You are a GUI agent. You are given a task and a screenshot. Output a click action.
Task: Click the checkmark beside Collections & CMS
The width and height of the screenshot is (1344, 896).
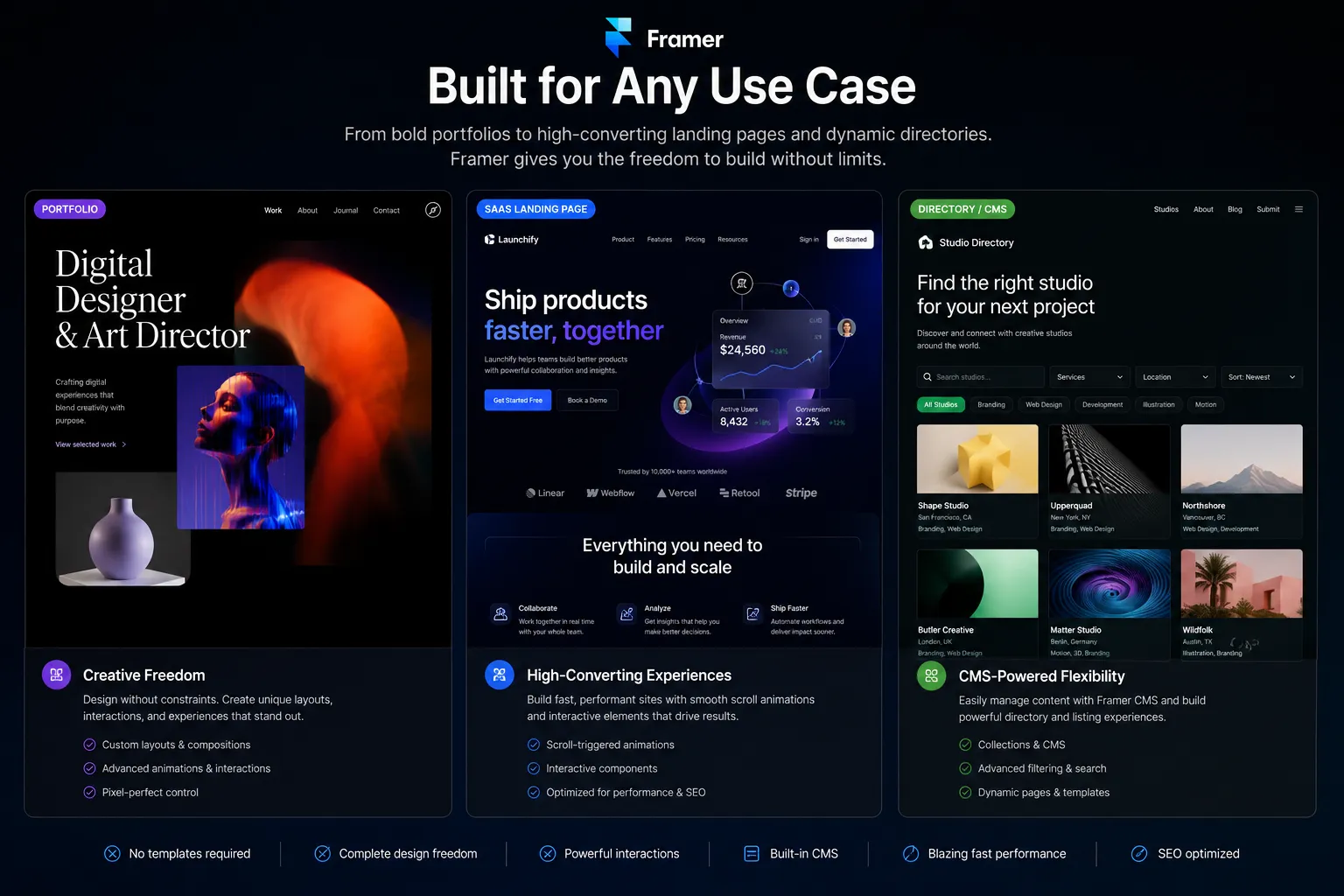965,745
